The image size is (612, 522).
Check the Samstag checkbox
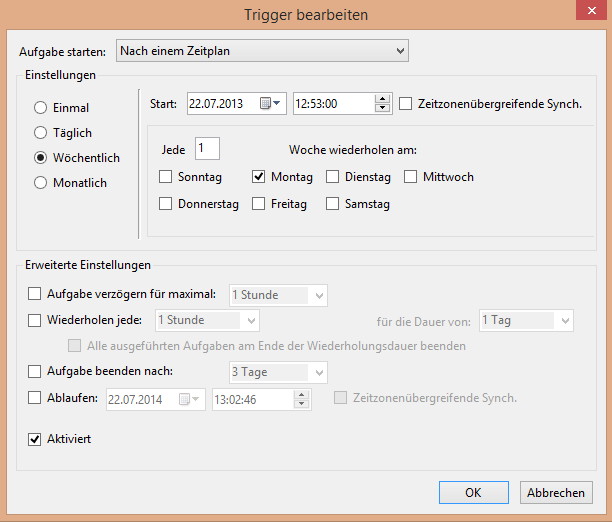tap(332, 203)
